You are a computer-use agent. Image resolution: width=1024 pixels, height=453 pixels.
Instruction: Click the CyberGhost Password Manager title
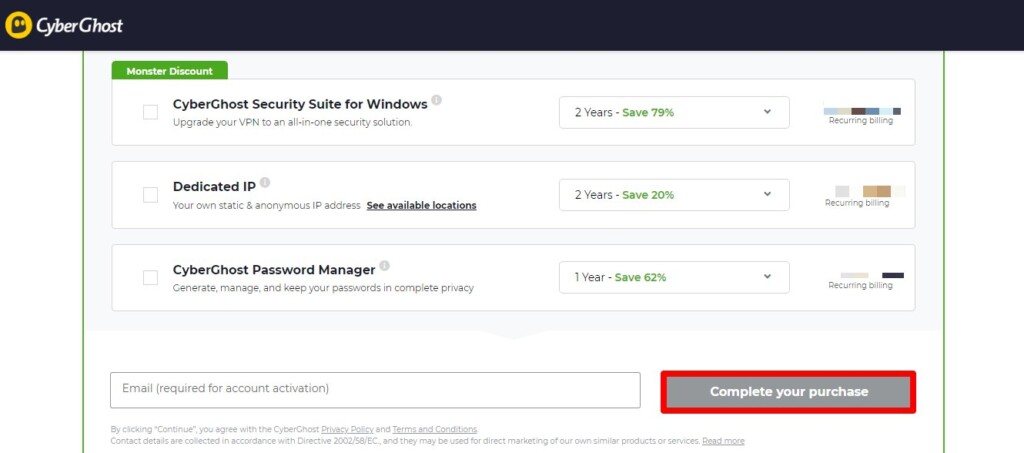[x=274, y=270]
